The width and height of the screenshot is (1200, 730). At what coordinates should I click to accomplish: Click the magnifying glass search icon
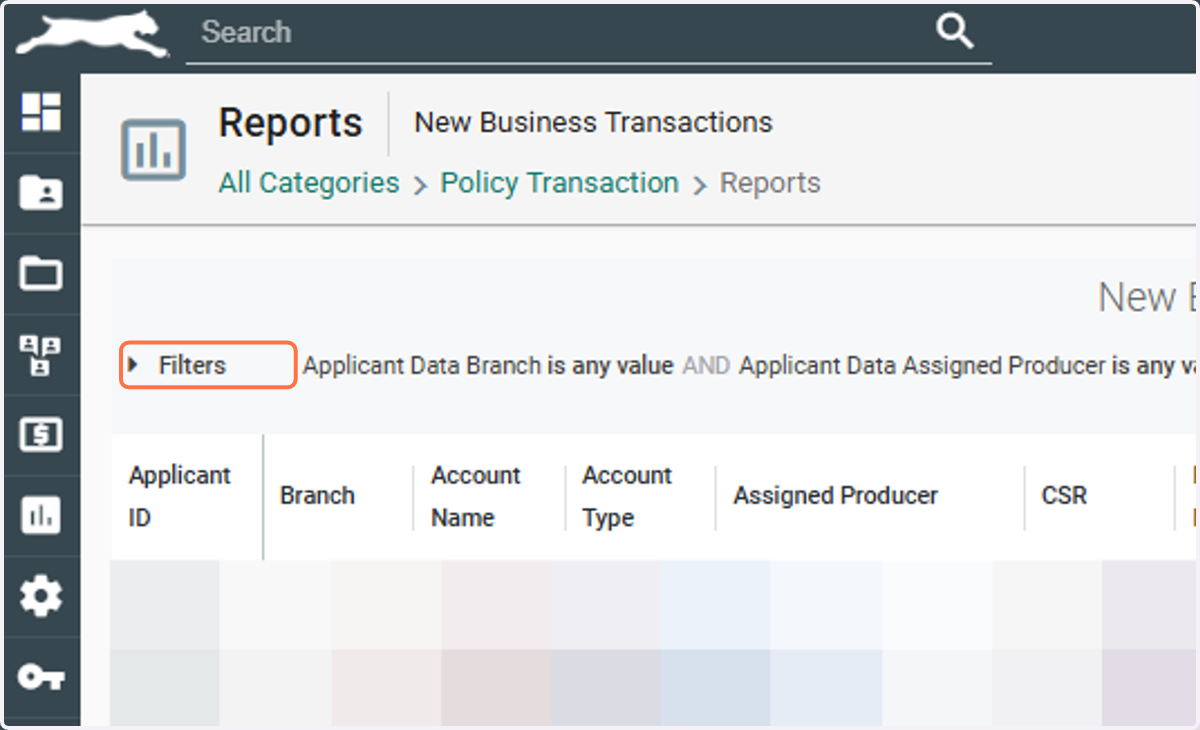pos(954,32)
